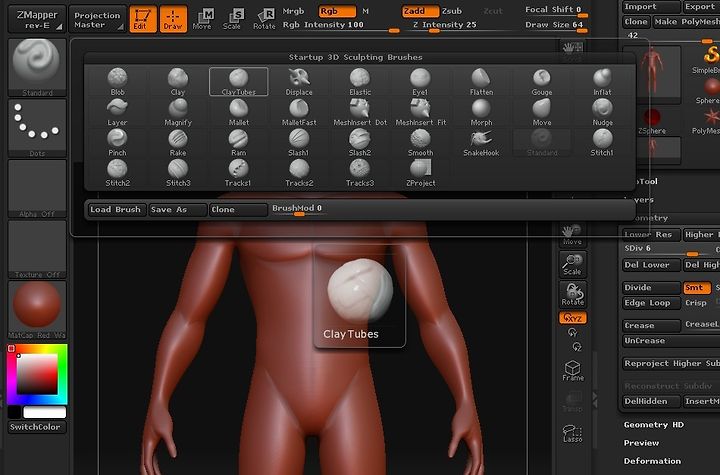This screenshot has height=475, width=720.
Task: Click the SwitchColor button
Action: tap(37, 427)
